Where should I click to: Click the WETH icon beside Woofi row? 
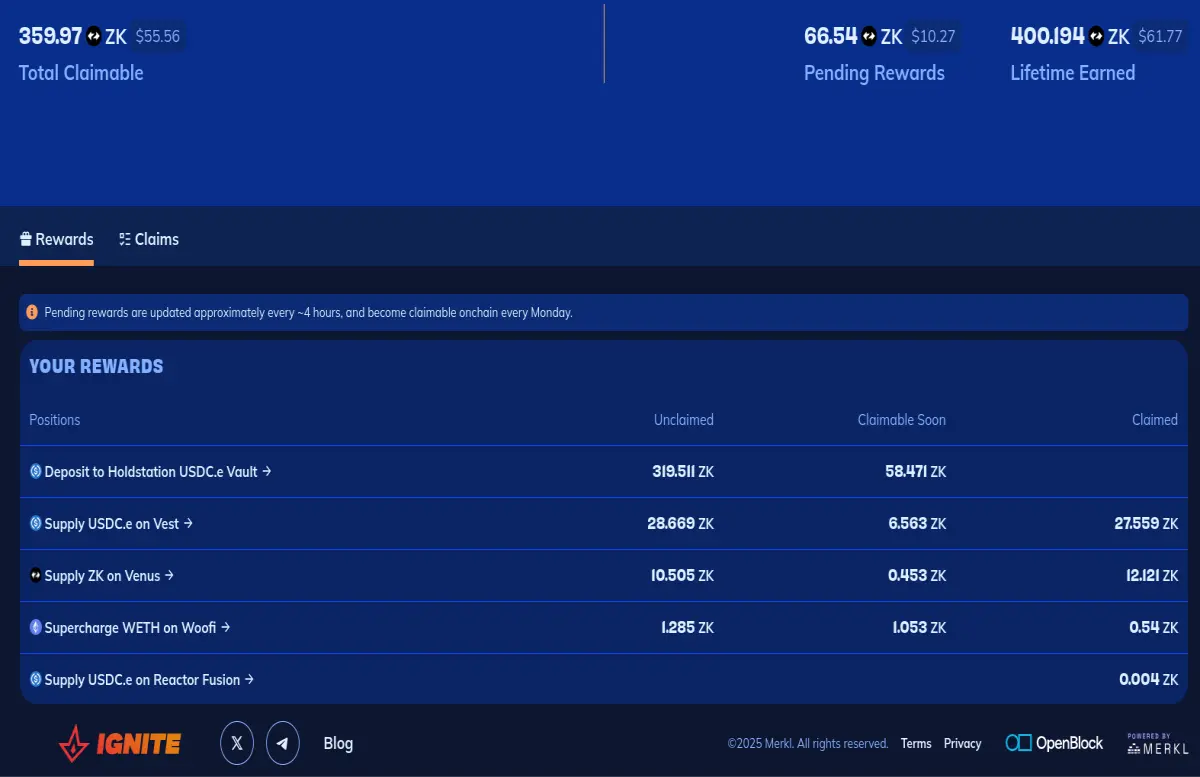(x=36, y=628)
